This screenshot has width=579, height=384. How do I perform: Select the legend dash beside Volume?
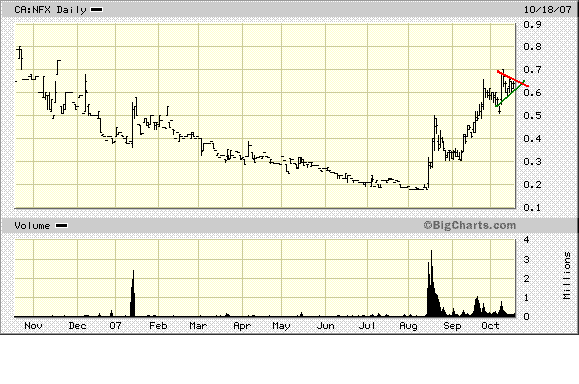(x=61, y=226)
